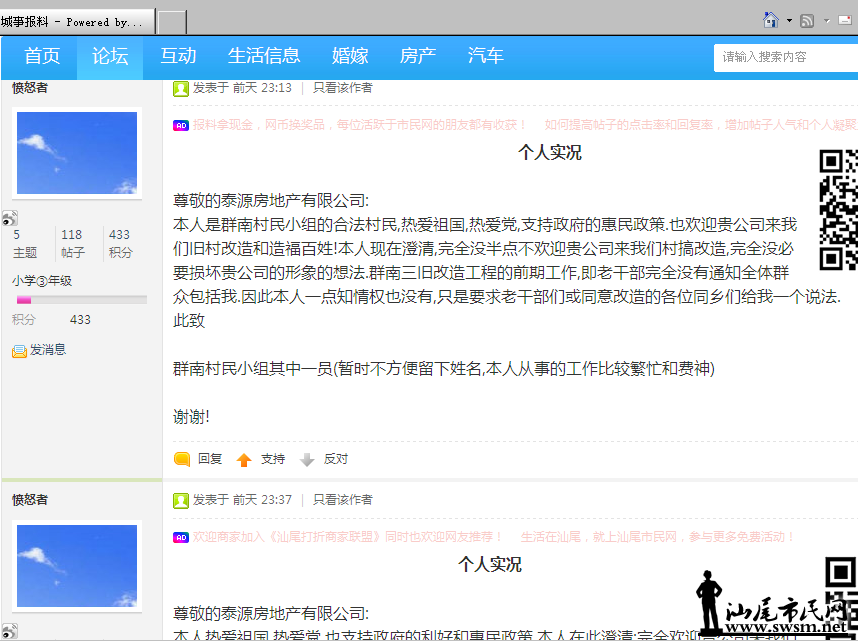Screen dimensions: 858x641
Task: Click the AD badge in the first post's ad line
Action: coord(181,125)
